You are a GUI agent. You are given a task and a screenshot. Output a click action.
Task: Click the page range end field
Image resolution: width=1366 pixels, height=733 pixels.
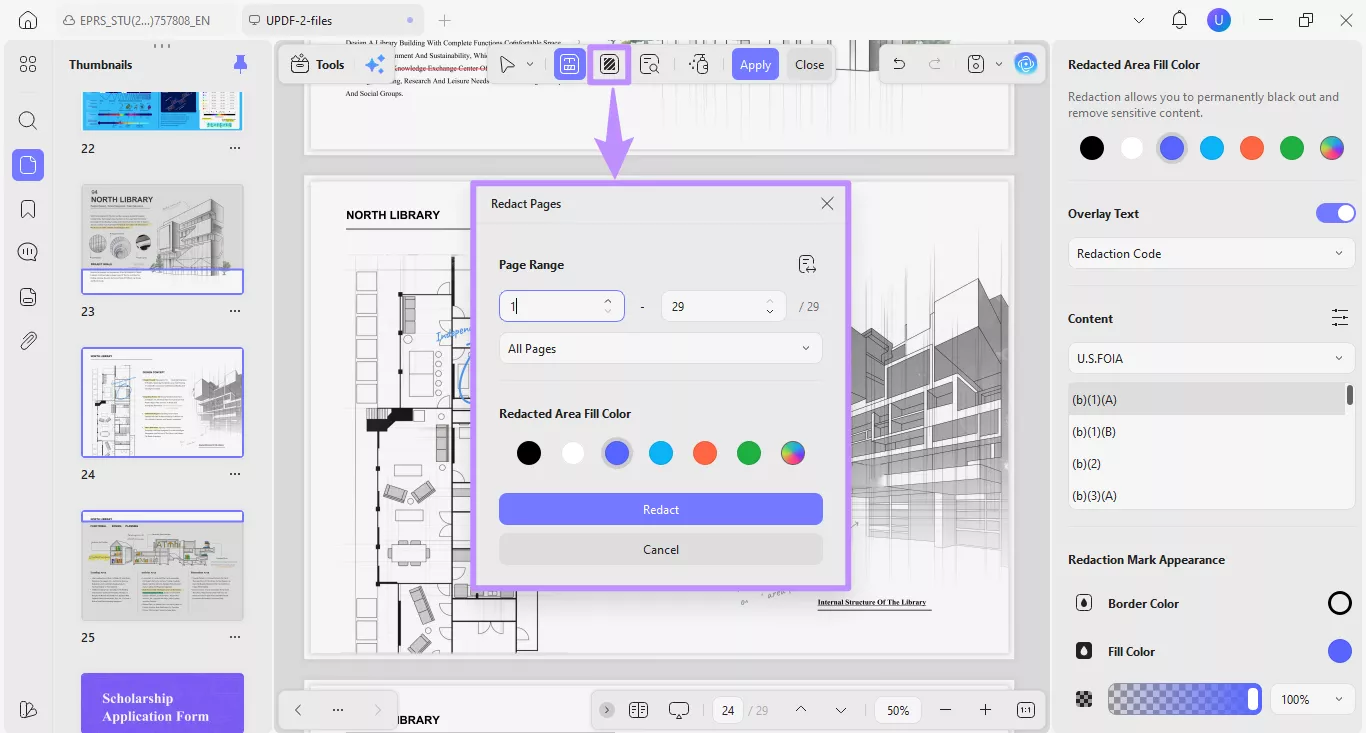point(724,306)
